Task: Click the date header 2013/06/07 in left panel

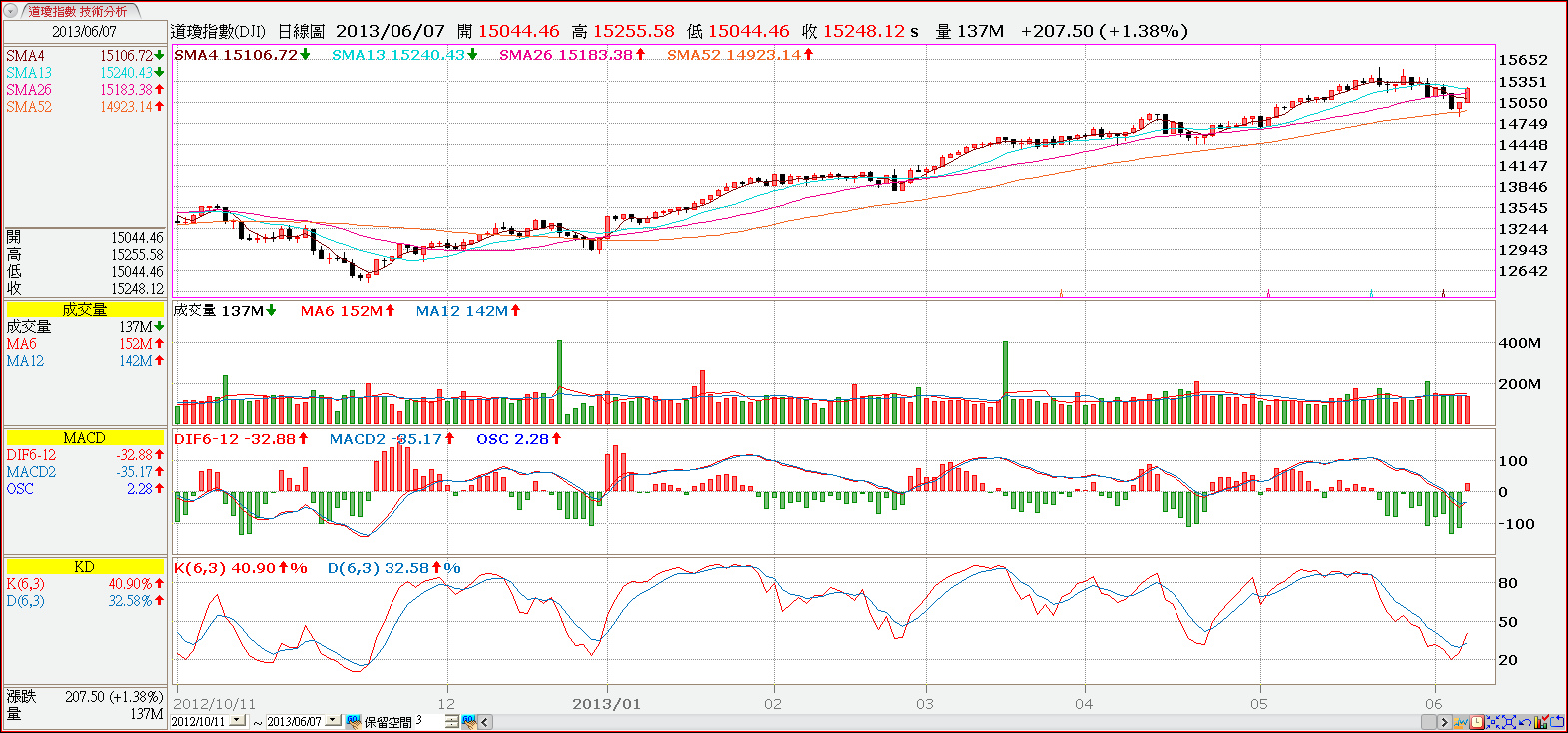Action: tap(84, 31)
